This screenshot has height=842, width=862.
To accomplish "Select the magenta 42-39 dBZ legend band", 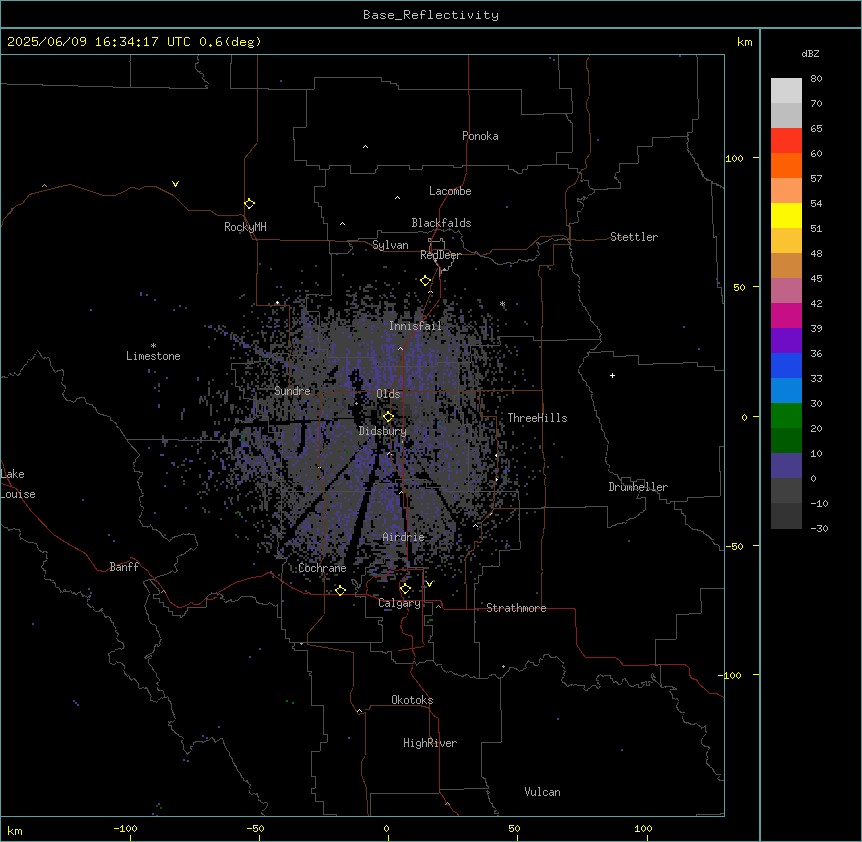I will (x=786, y=315).
